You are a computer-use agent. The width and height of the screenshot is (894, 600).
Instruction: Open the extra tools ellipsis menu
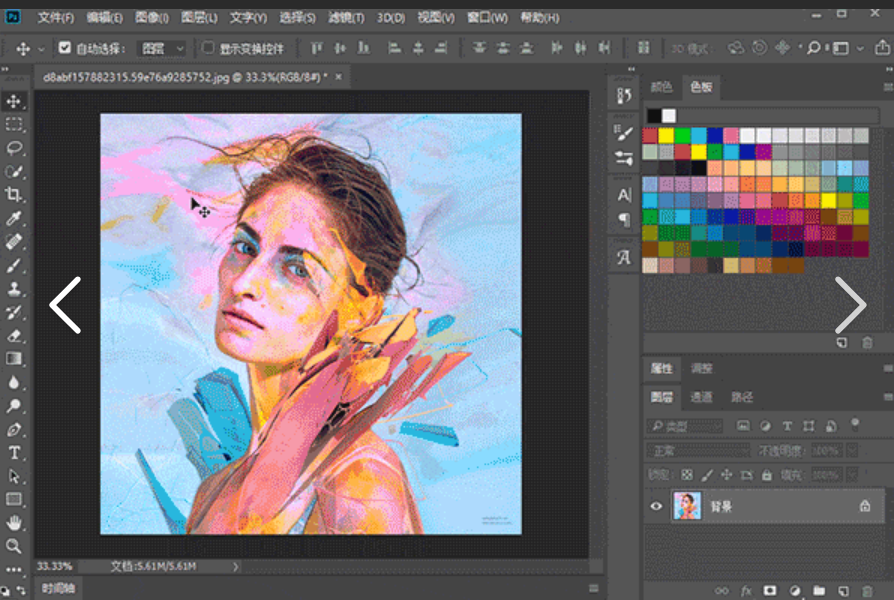coord(14,569)
